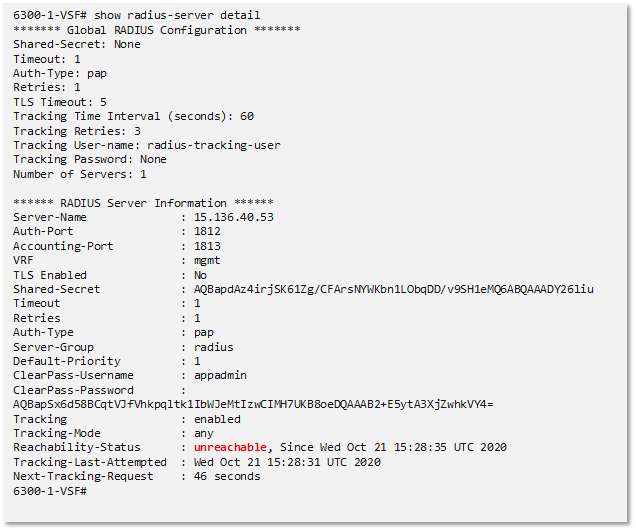Click the Accounting-Port value 1813
This screenshot has width=636, height=531.
207,246
